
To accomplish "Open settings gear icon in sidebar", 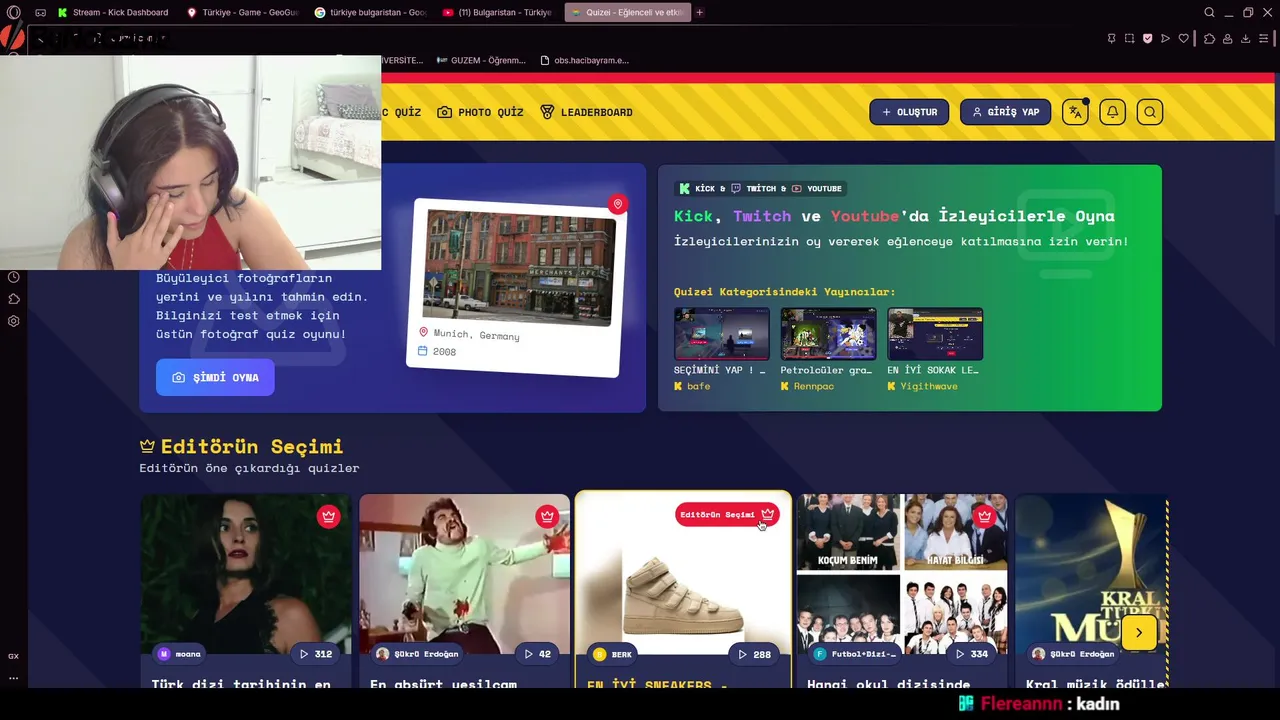I will 14,321.
